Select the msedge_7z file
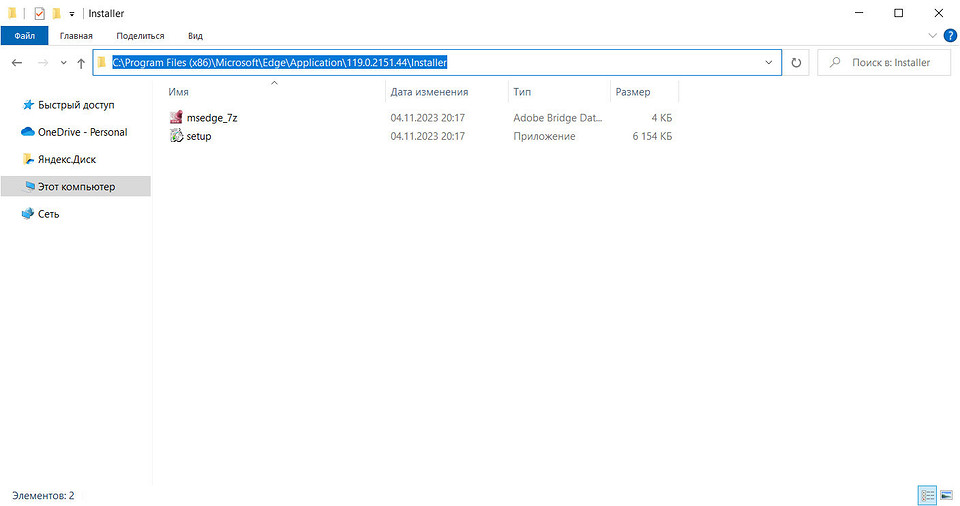This screenshot has width=960, height=506. point(212,118)
